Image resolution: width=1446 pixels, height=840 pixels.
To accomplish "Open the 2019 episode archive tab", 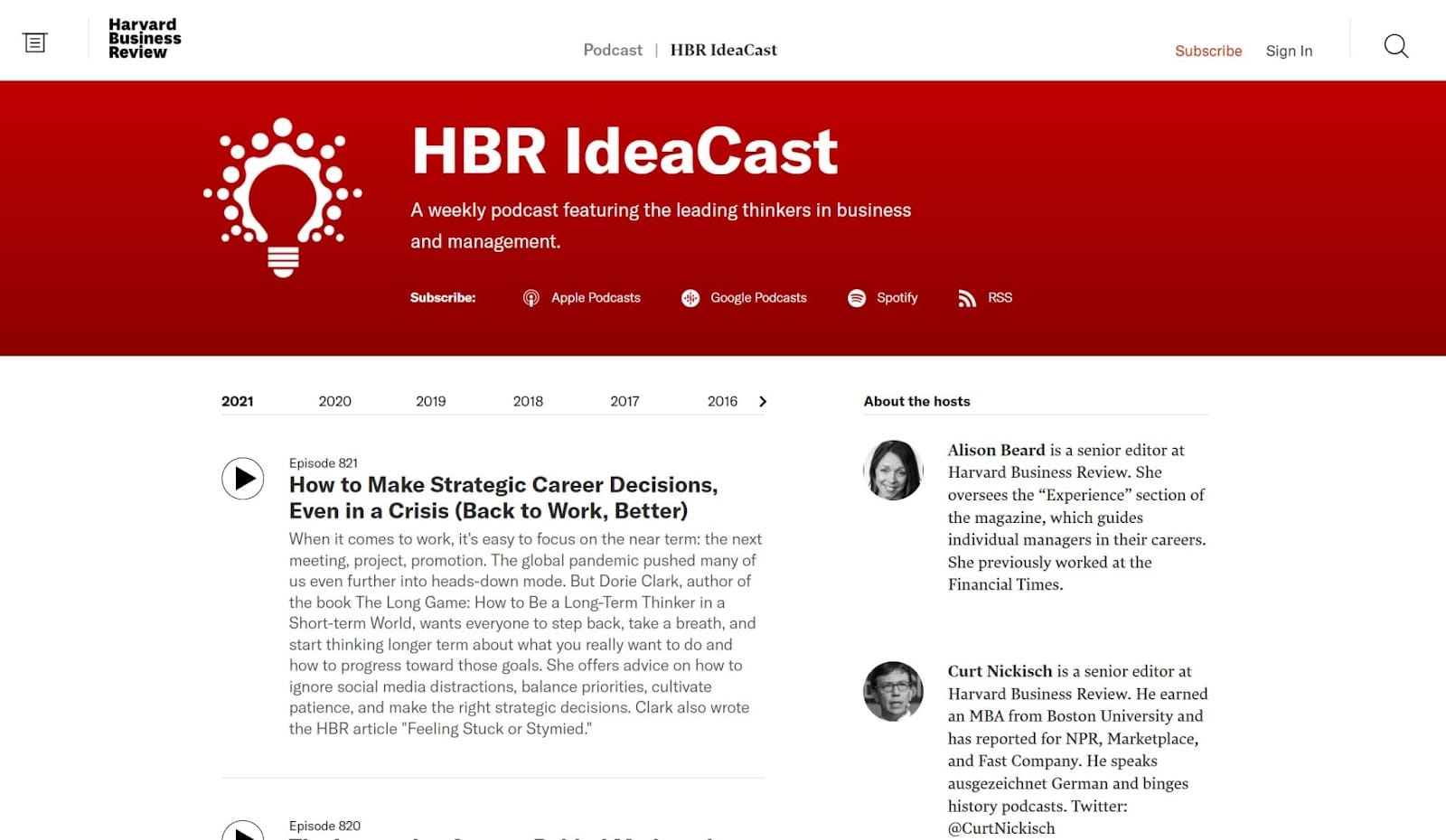I will click(x=430, y=401).
